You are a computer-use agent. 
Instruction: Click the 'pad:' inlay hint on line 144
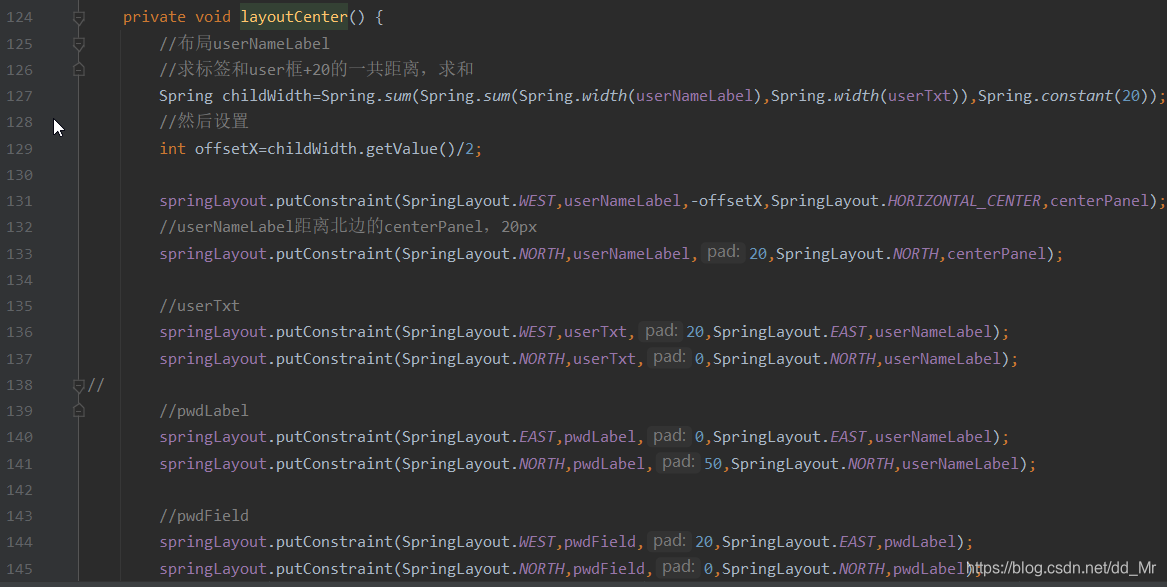[668, 541]
